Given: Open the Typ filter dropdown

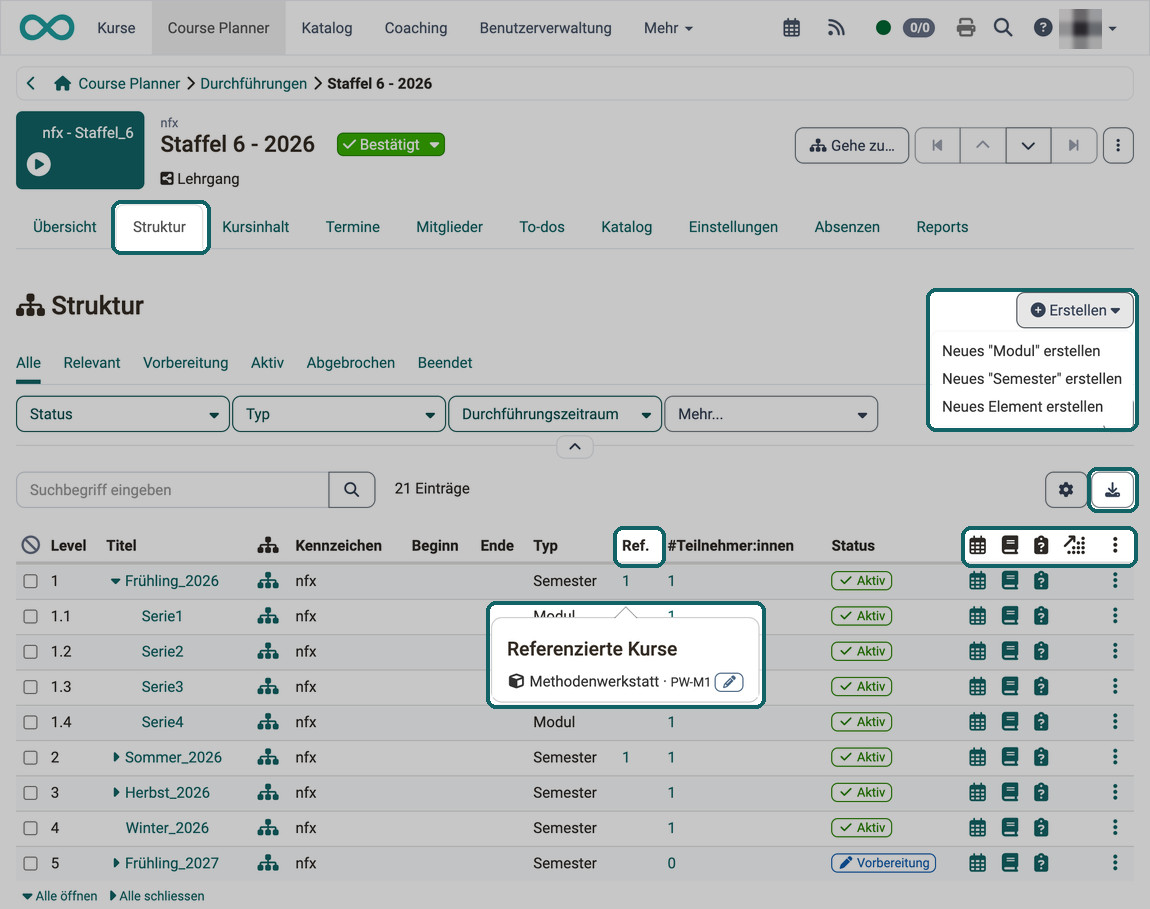Looking at the screenshot, I should click(x=339, y=415).
